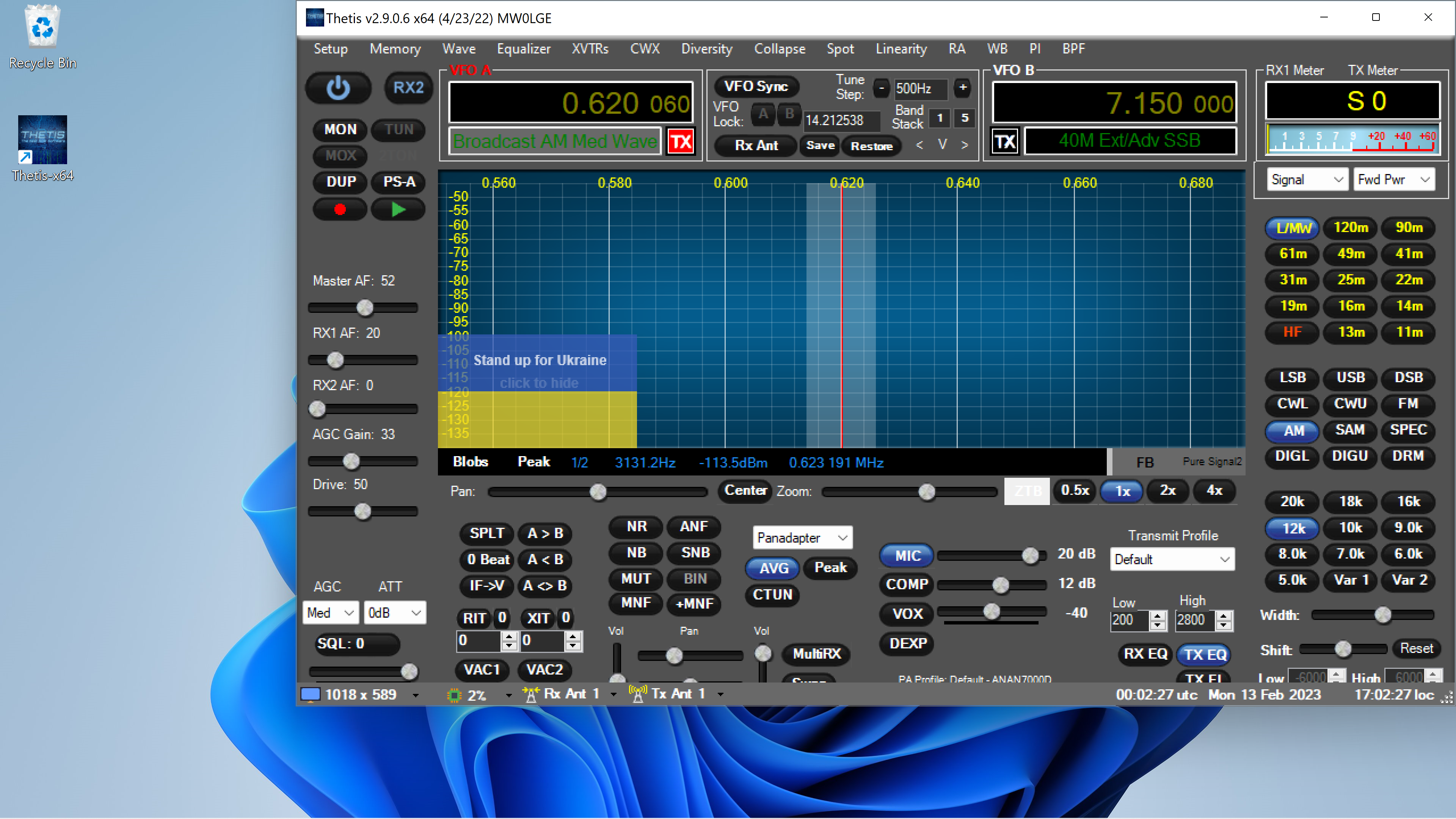The height and width of the screenshot is (819, 1456).
Task: Adjust the Zoom slider
Action: [910, 492]
